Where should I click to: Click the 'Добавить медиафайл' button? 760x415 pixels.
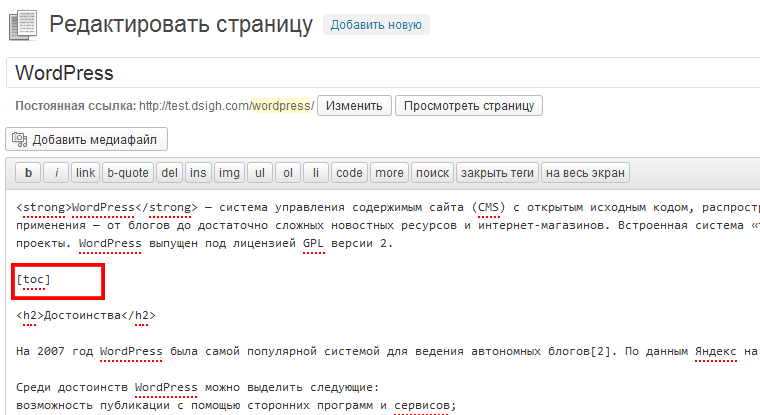click(86, 139)
